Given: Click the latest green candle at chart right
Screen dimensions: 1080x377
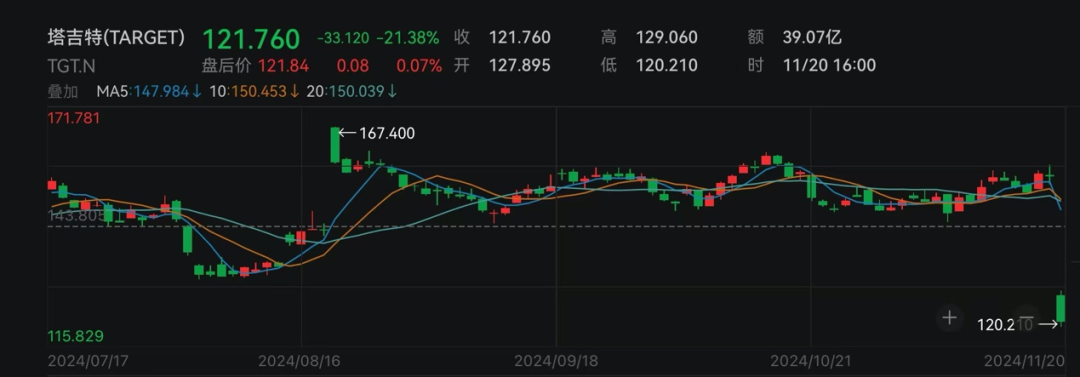Looking at the screenshot, I should (x=1061, y=307).
